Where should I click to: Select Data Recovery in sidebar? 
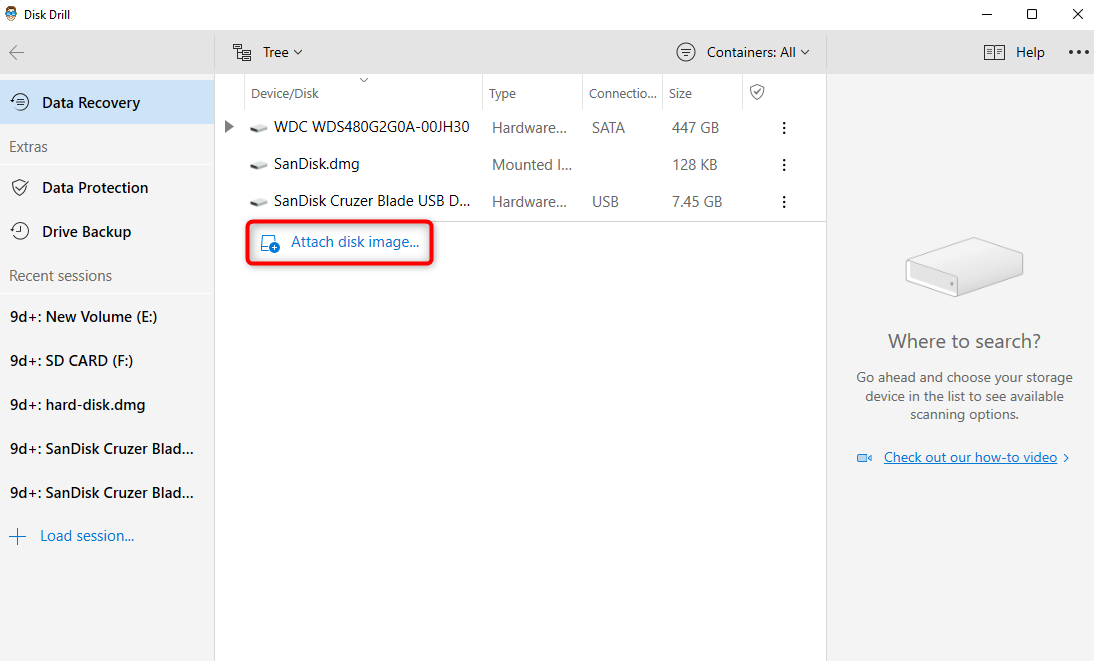point(107,103)
